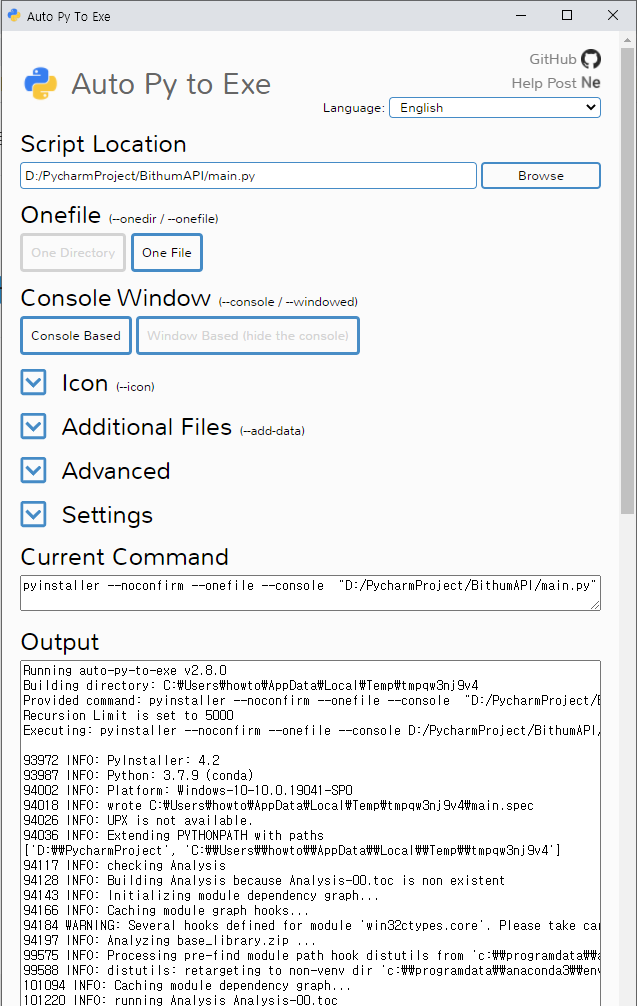This screenshot has height=1006, width=637.
Task: Minimize the Auto Py To Exe window
Action: [521, 15]
